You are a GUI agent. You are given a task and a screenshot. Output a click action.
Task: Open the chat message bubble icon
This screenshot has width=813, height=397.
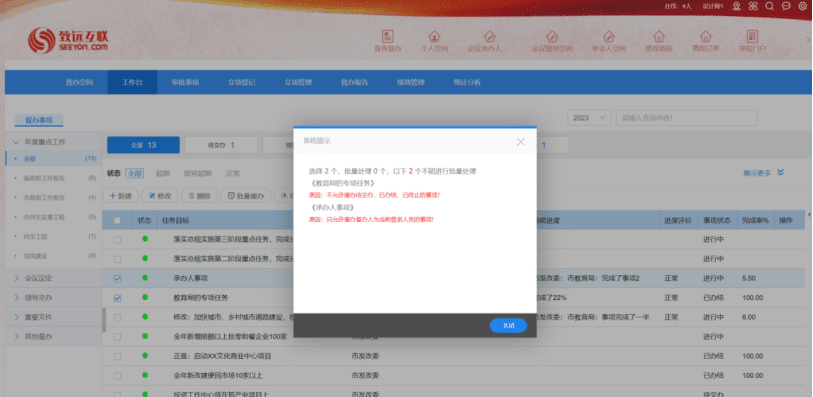point(786,6)
